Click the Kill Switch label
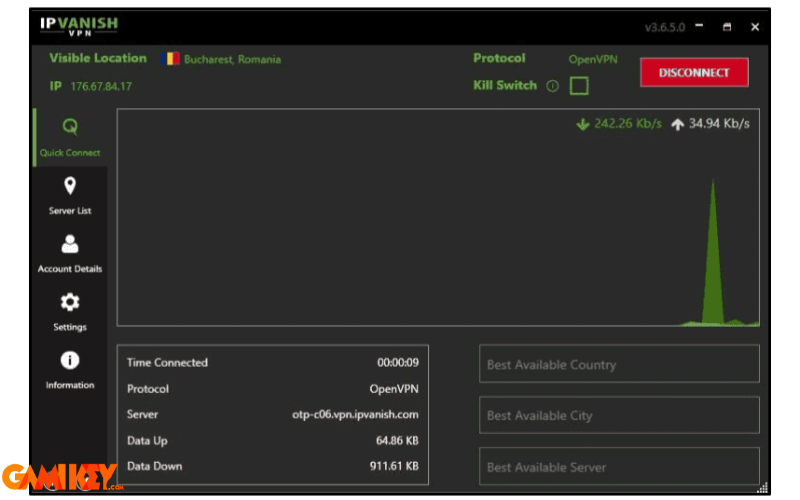Image resolution: width=800 pixels, height=500 pixels. coord(505,85)
